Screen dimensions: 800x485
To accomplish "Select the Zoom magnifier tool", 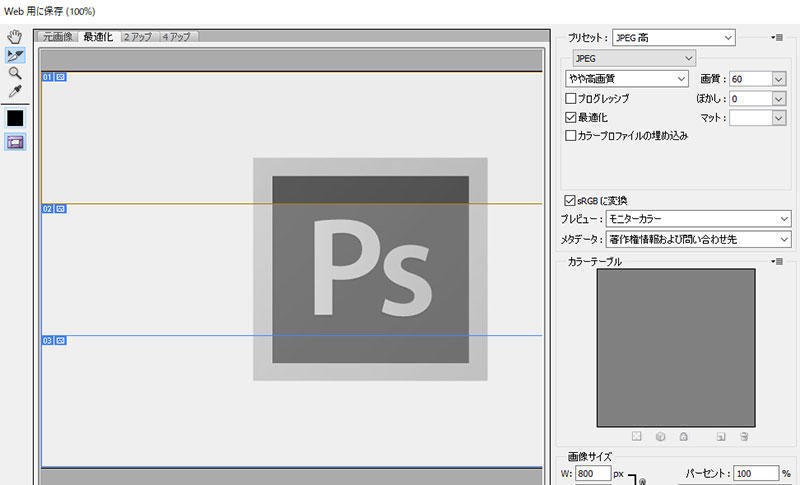I will coord(15,73).
